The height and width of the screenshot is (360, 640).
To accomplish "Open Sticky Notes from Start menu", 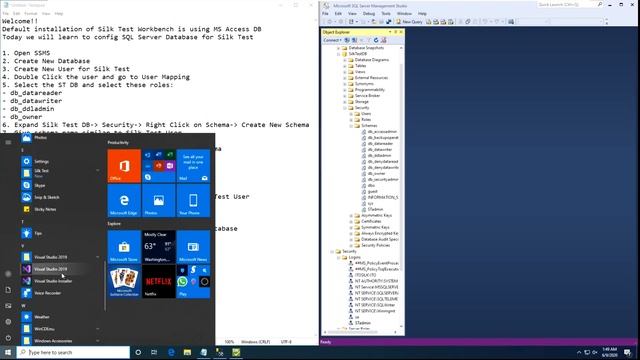I will tap(45, 209).
